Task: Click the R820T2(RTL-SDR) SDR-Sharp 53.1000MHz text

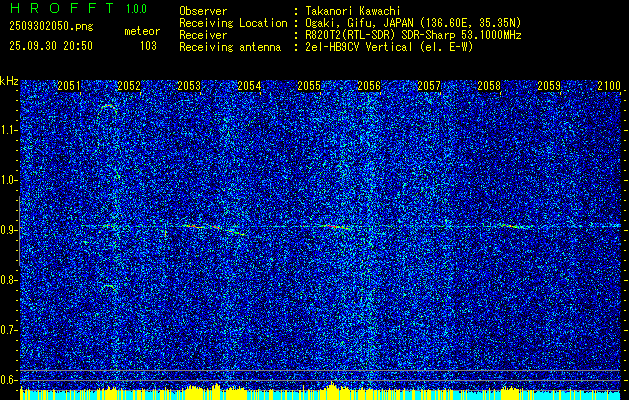Action: (x=413, y=35)
